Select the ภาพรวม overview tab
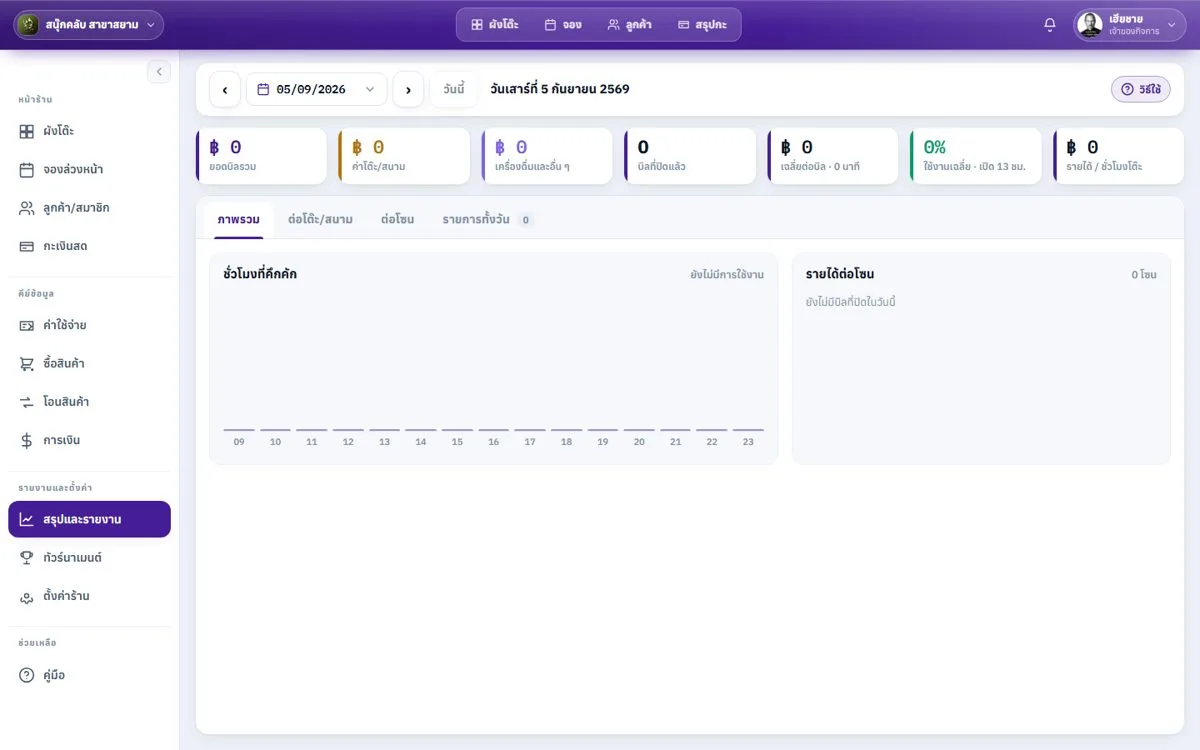This screenshot has width=1200, height=750. 239,219
